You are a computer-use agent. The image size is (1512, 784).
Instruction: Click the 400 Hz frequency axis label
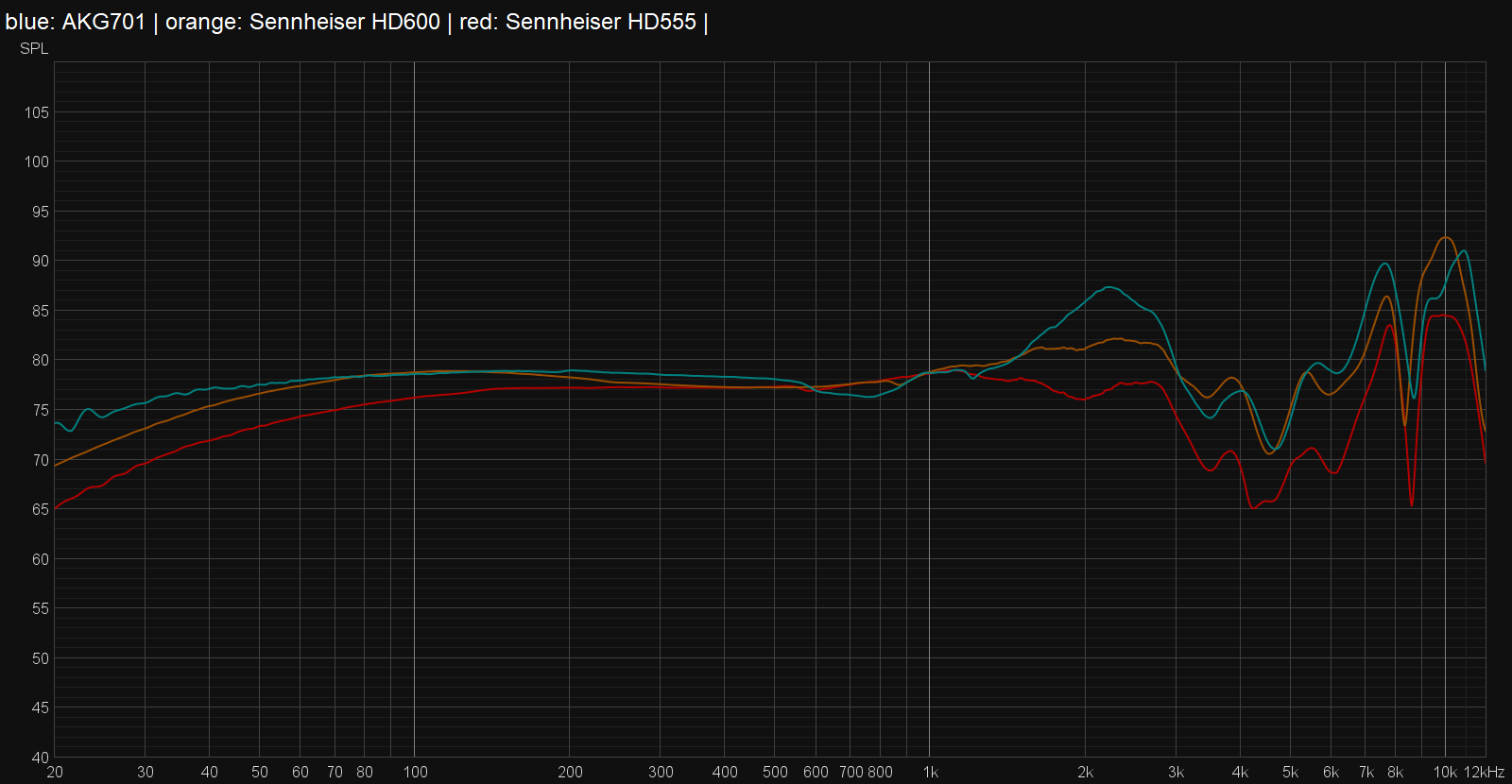(725, 772)
